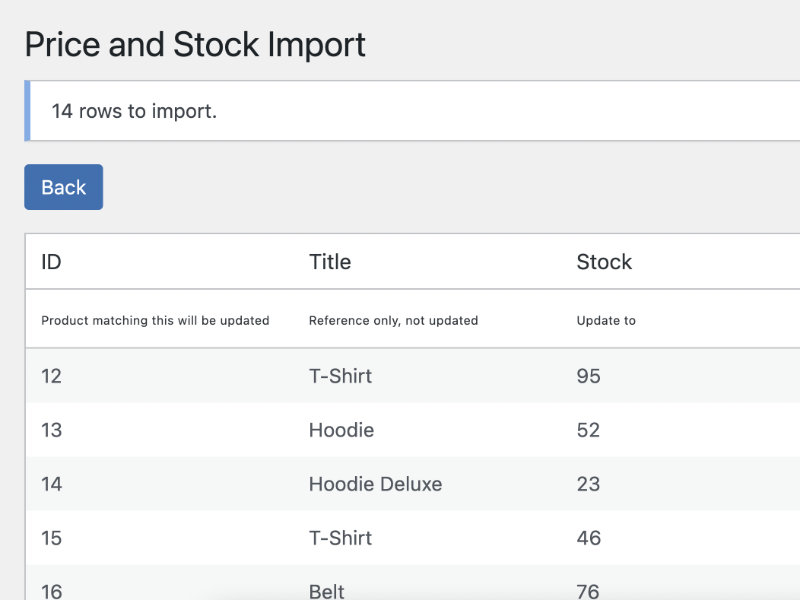The image size is (800, 600).
Task: Click stock value 52
Action: pyautogui.click(x=588, y=430)
